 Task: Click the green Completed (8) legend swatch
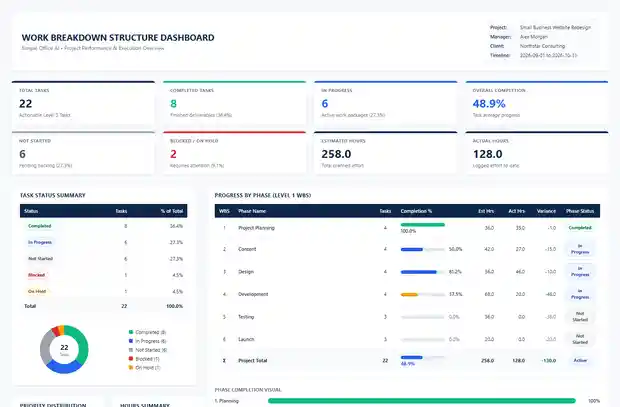[x=131, y=332]
